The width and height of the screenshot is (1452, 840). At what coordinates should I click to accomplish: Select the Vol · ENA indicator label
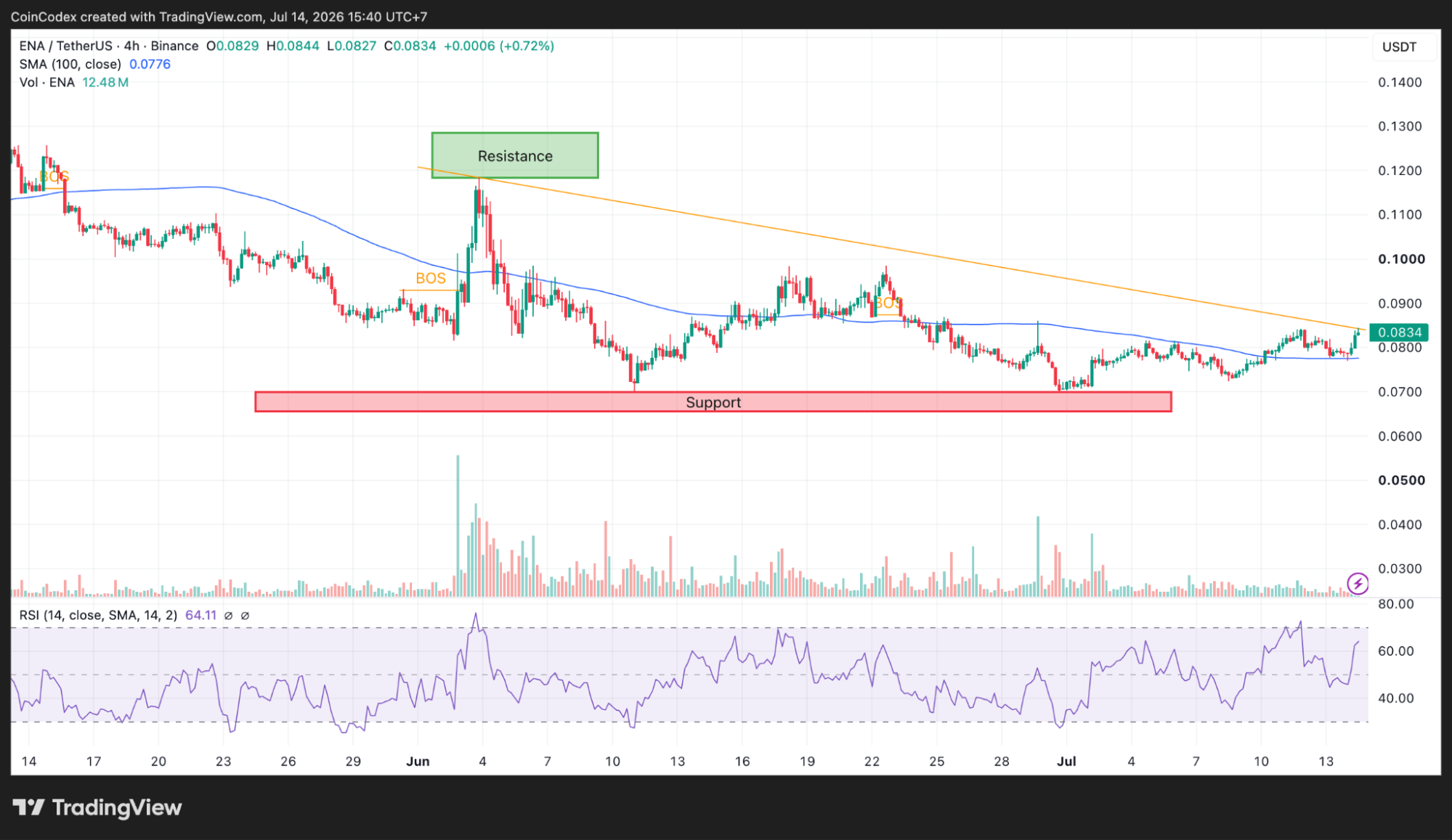tap(47, 82)
